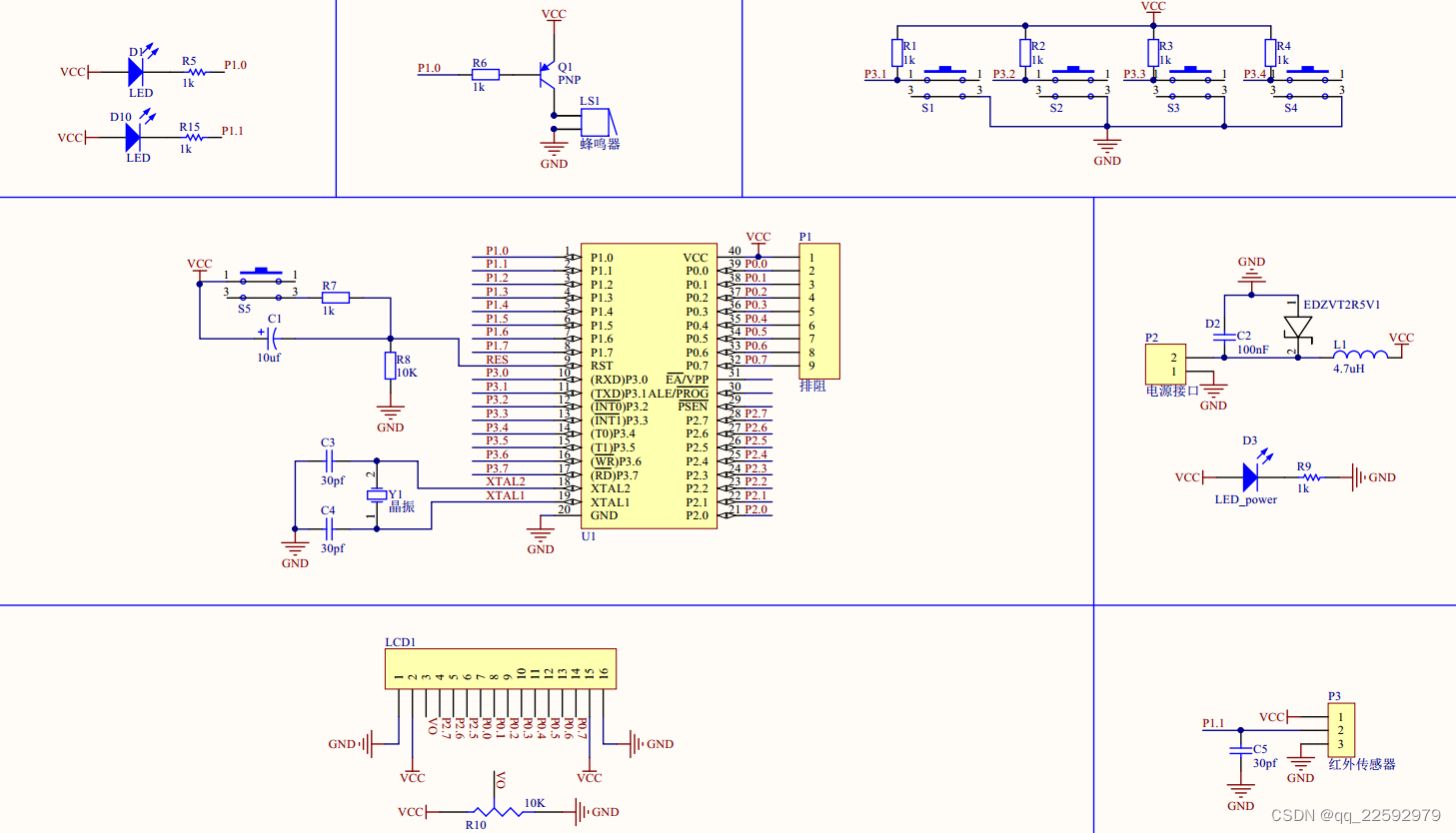Click the R6 resistor at transistor base
The width and height of the screenshot is (1456, 833).
click(x=486, y=74)
